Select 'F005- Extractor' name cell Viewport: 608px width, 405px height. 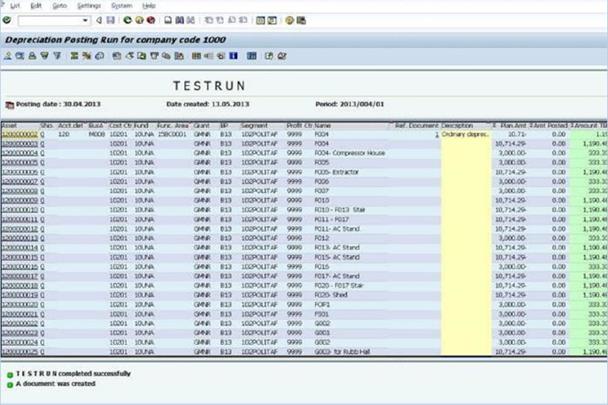(x=337, y=172)
